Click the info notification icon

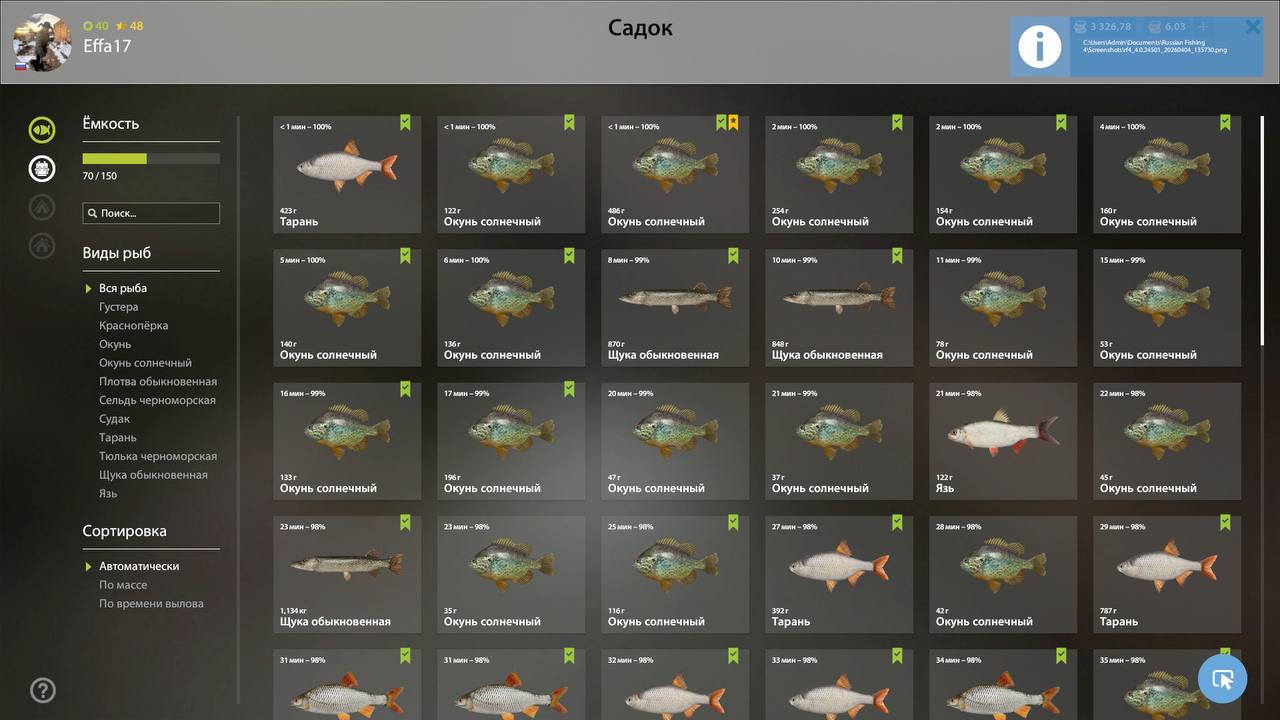point(1040,46)
